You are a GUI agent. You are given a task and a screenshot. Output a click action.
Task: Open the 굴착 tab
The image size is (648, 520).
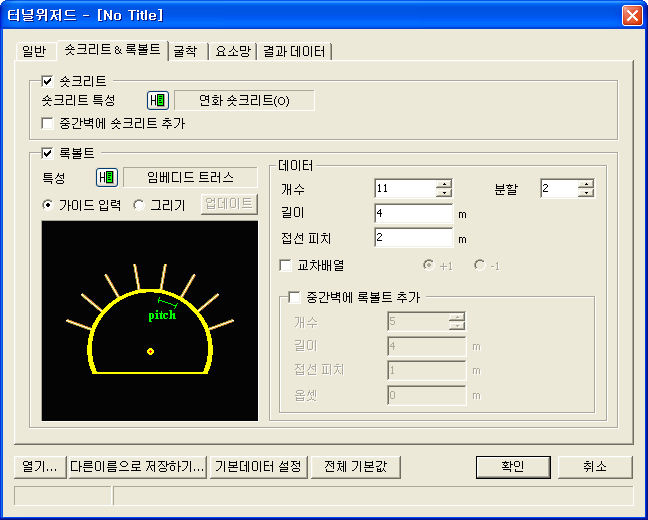185,51
